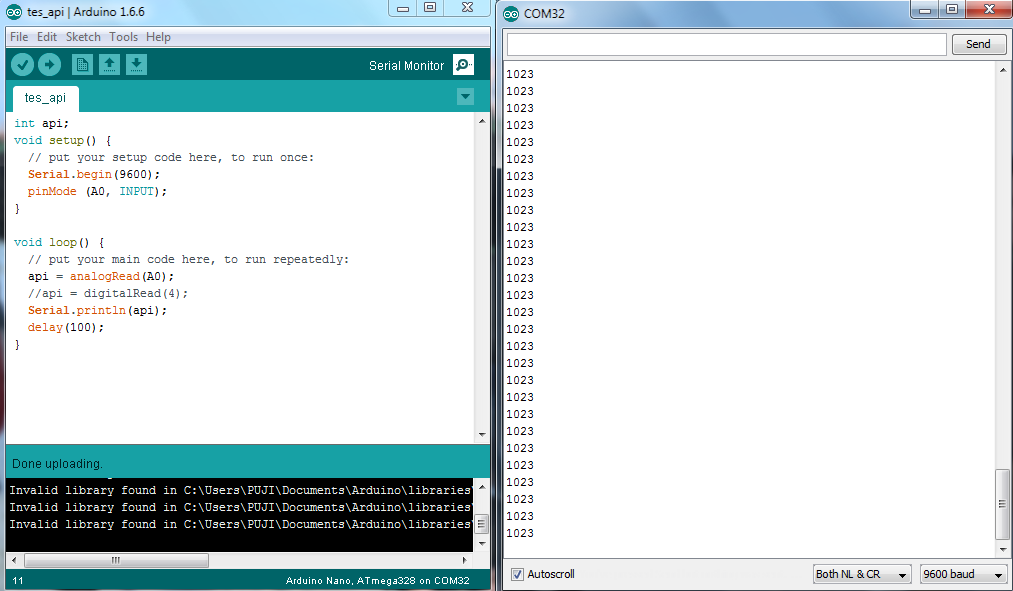Click the line number 11 in status bar

point(17,581)
